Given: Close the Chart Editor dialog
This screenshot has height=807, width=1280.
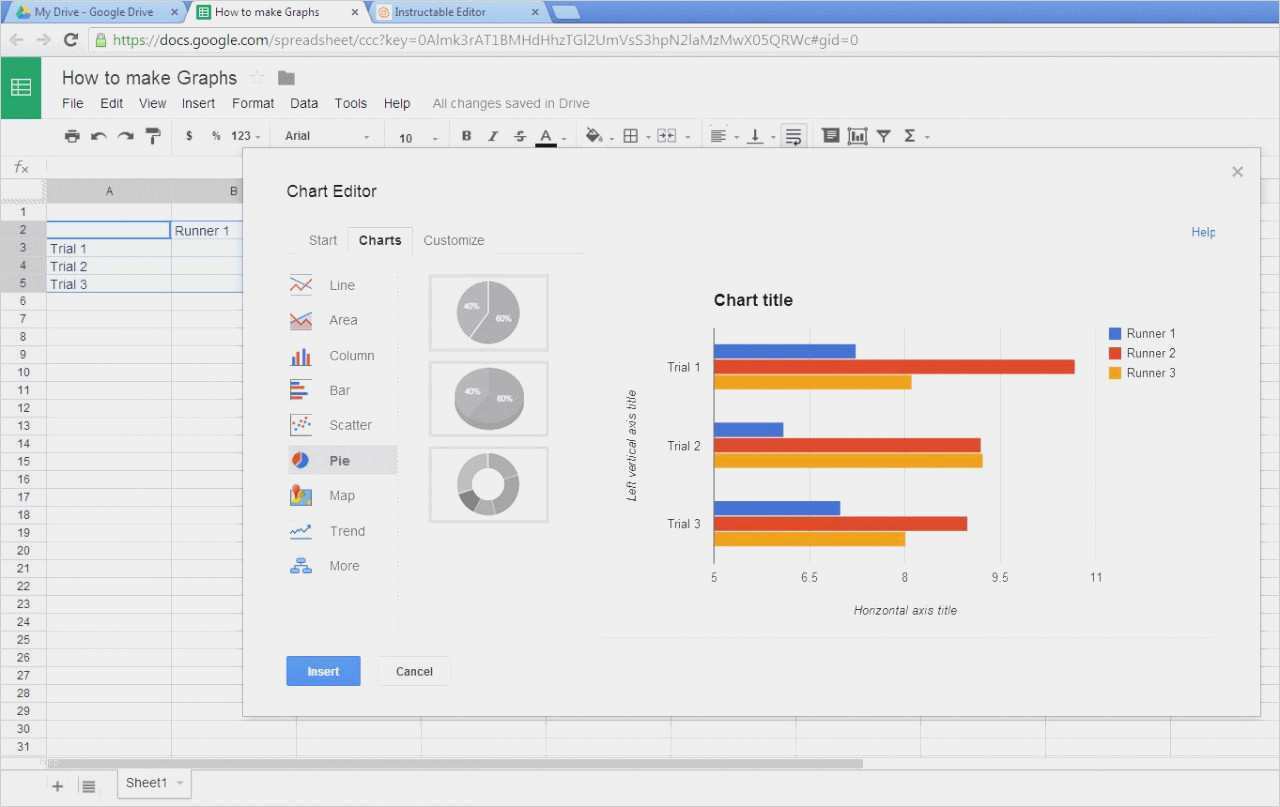Looking at the screenshot, I should tap(1237, 172).
